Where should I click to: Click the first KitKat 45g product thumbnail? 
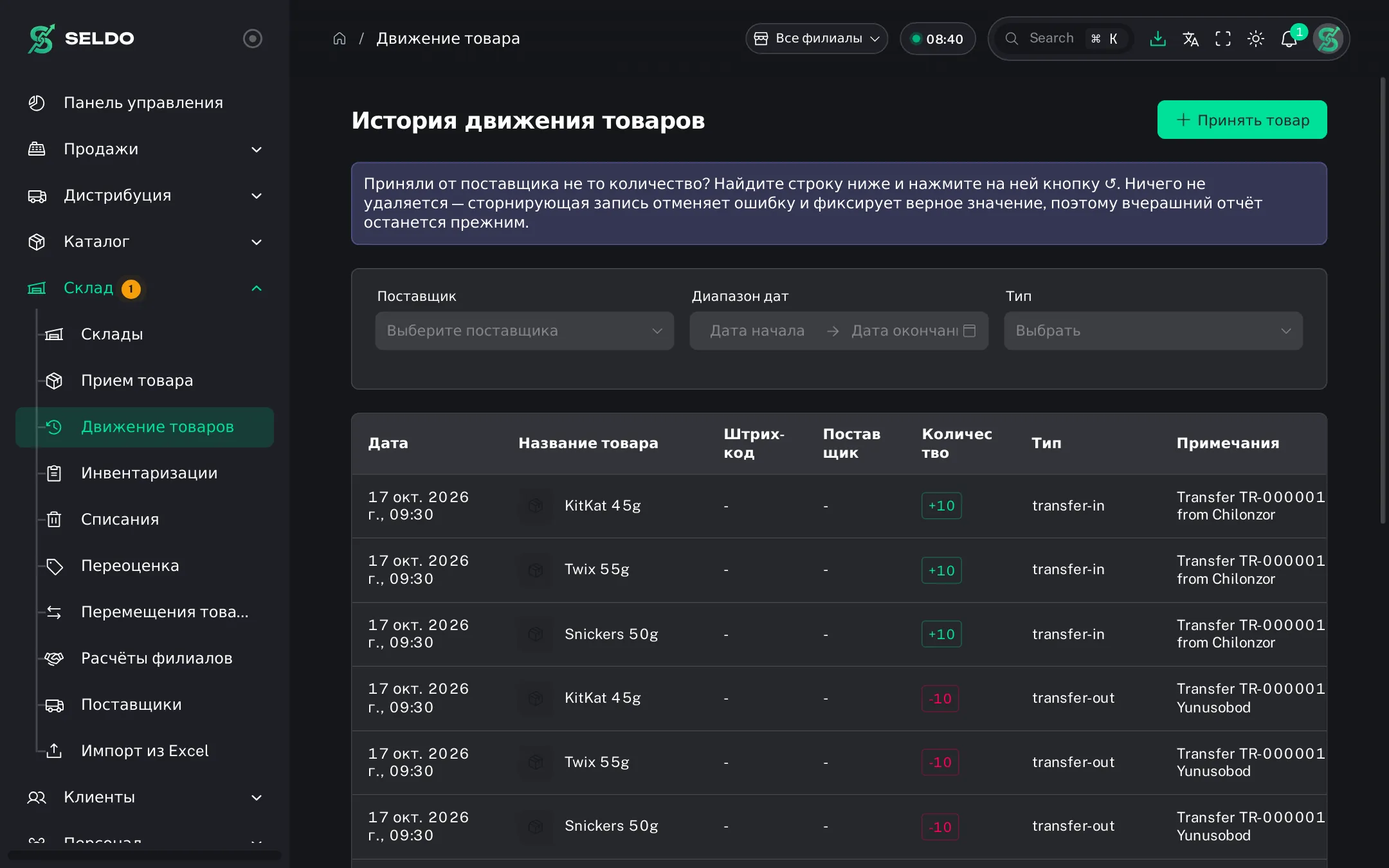[x=535, y=506]
